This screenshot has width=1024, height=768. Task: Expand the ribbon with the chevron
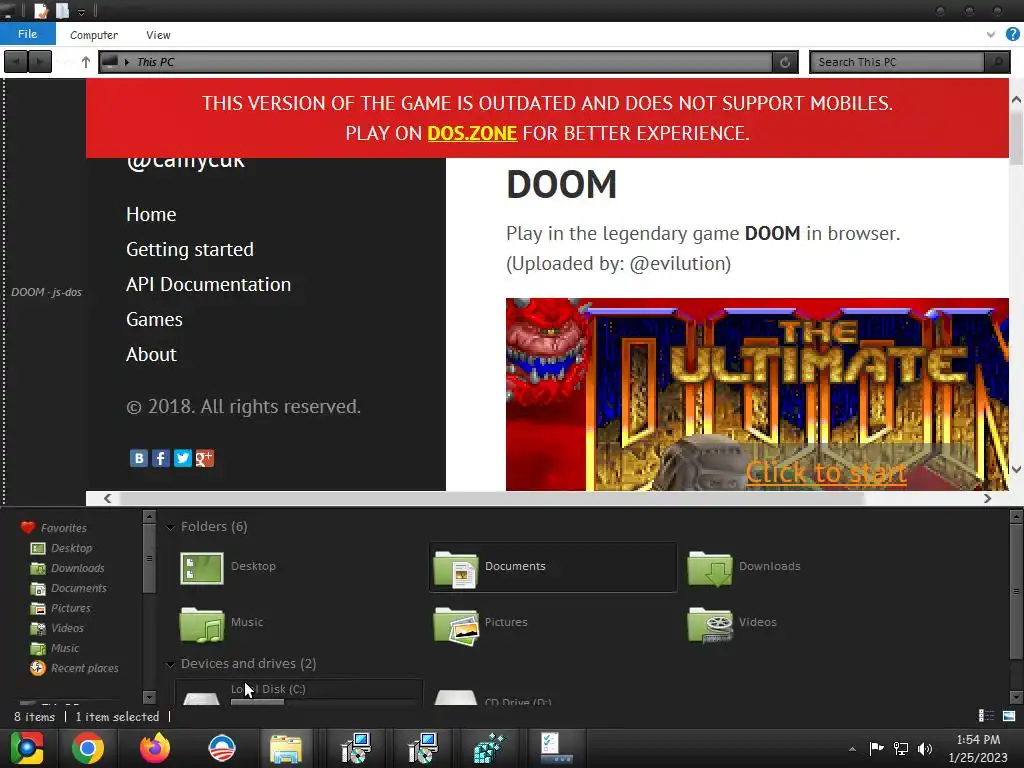tap(991, 35)
